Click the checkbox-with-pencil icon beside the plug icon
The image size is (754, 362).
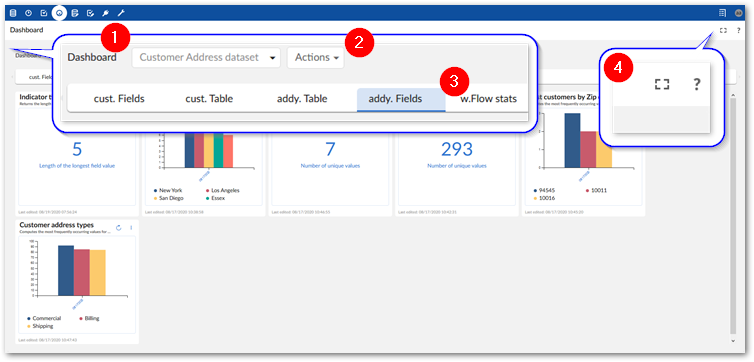[90, 13]
